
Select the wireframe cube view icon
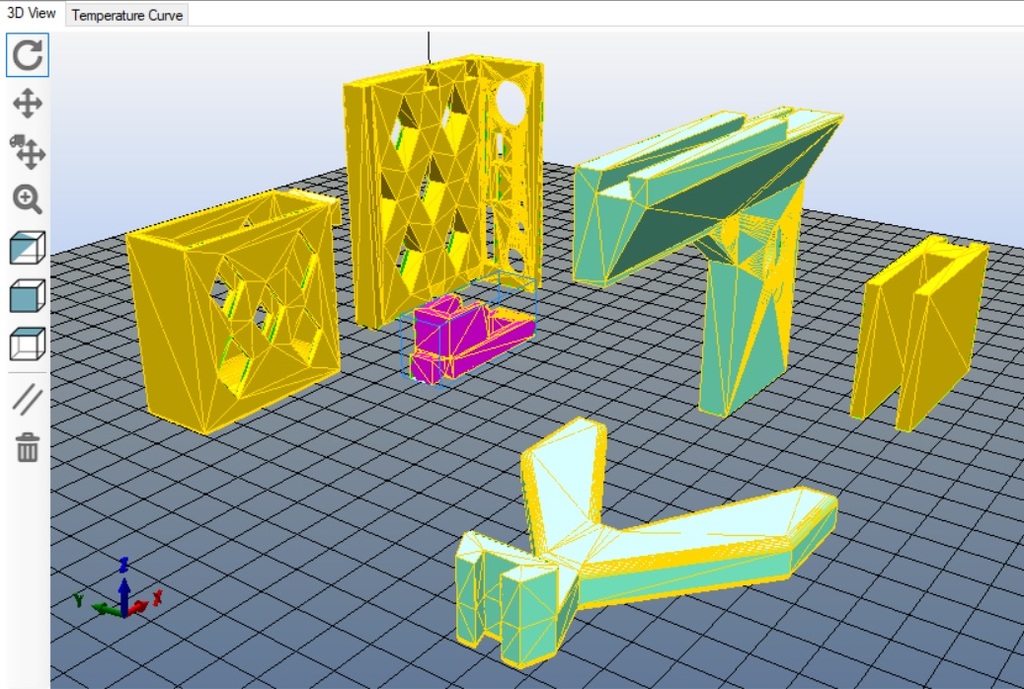click(x=27, y=344)
